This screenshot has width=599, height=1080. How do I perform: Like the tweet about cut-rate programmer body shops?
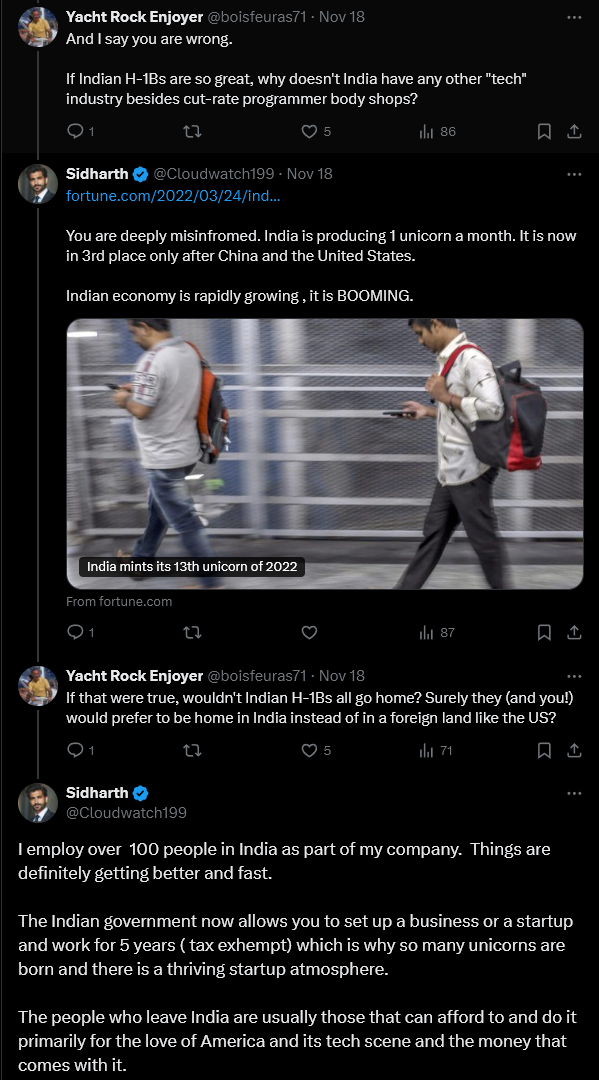click(x=316, y=131)
